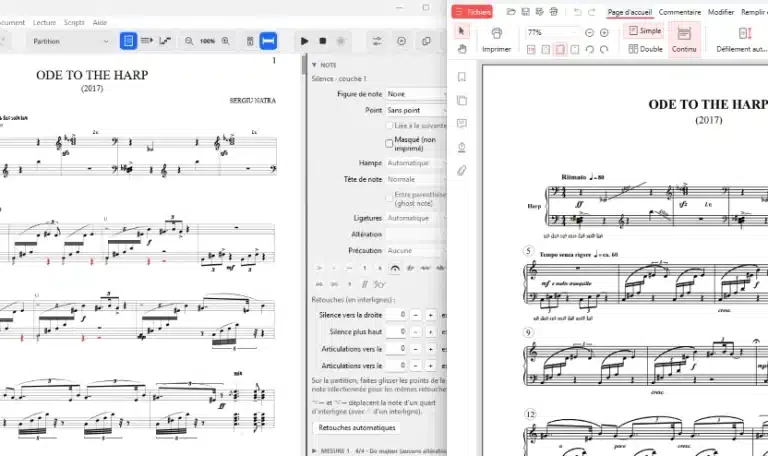Open the Aide menu
The height and width of the screenshot is (456, 768).
[x=99, y=23]
